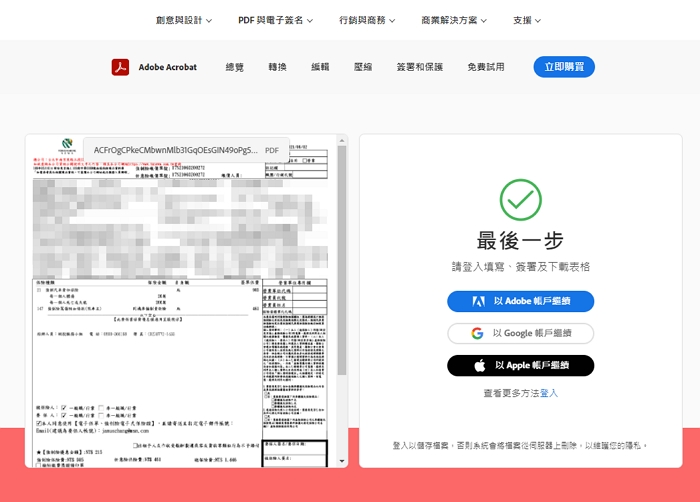Click the 最後一步 heading
Viewport: 700px width, 502px height.
pyautogui.click(x=521, y=241)
